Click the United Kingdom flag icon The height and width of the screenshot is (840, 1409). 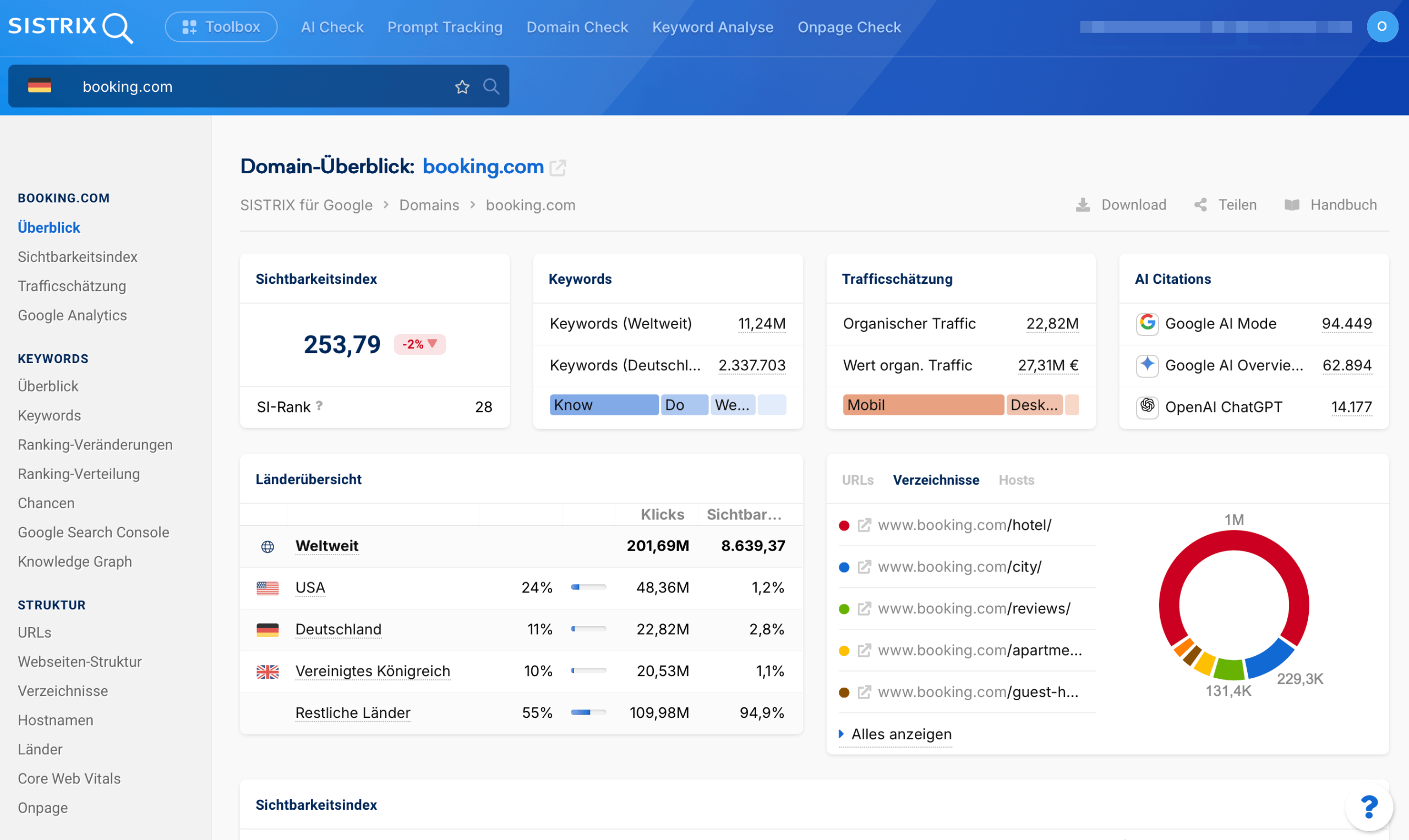[x=267, y=672]
